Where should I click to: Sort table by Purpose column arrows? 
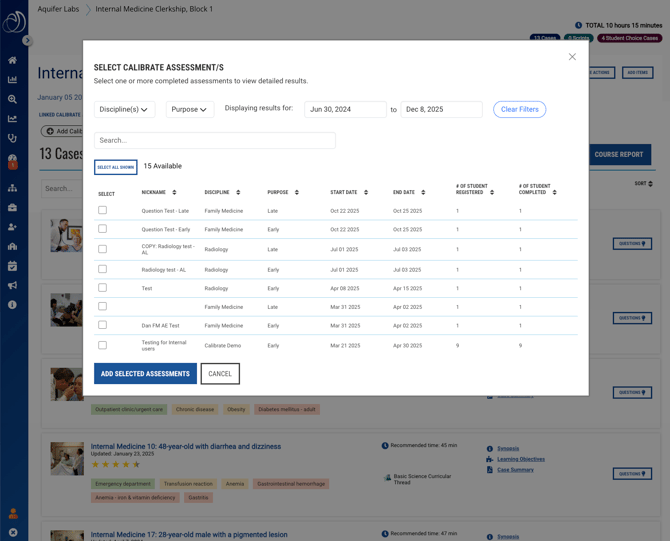coord(297,192)
